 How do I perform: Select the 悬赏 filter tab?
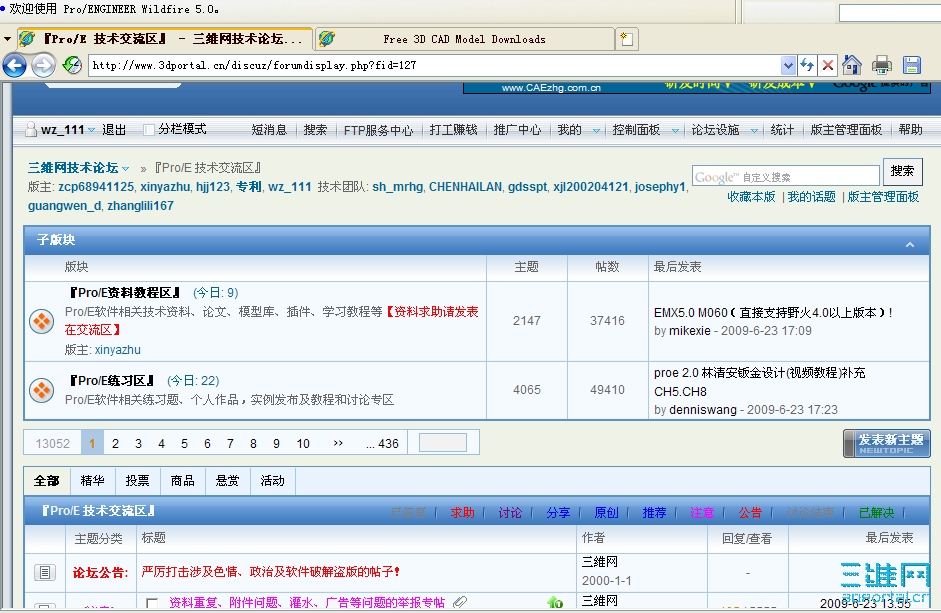point(227,480)
